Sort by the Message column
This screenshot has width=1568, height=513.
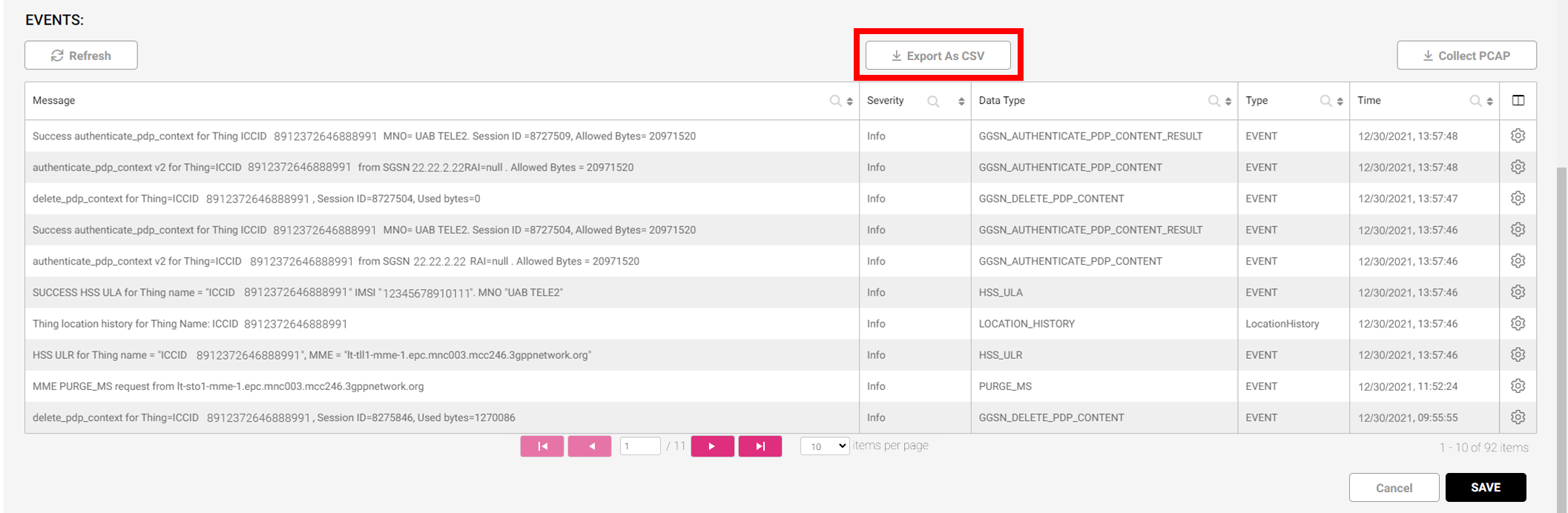850,102
